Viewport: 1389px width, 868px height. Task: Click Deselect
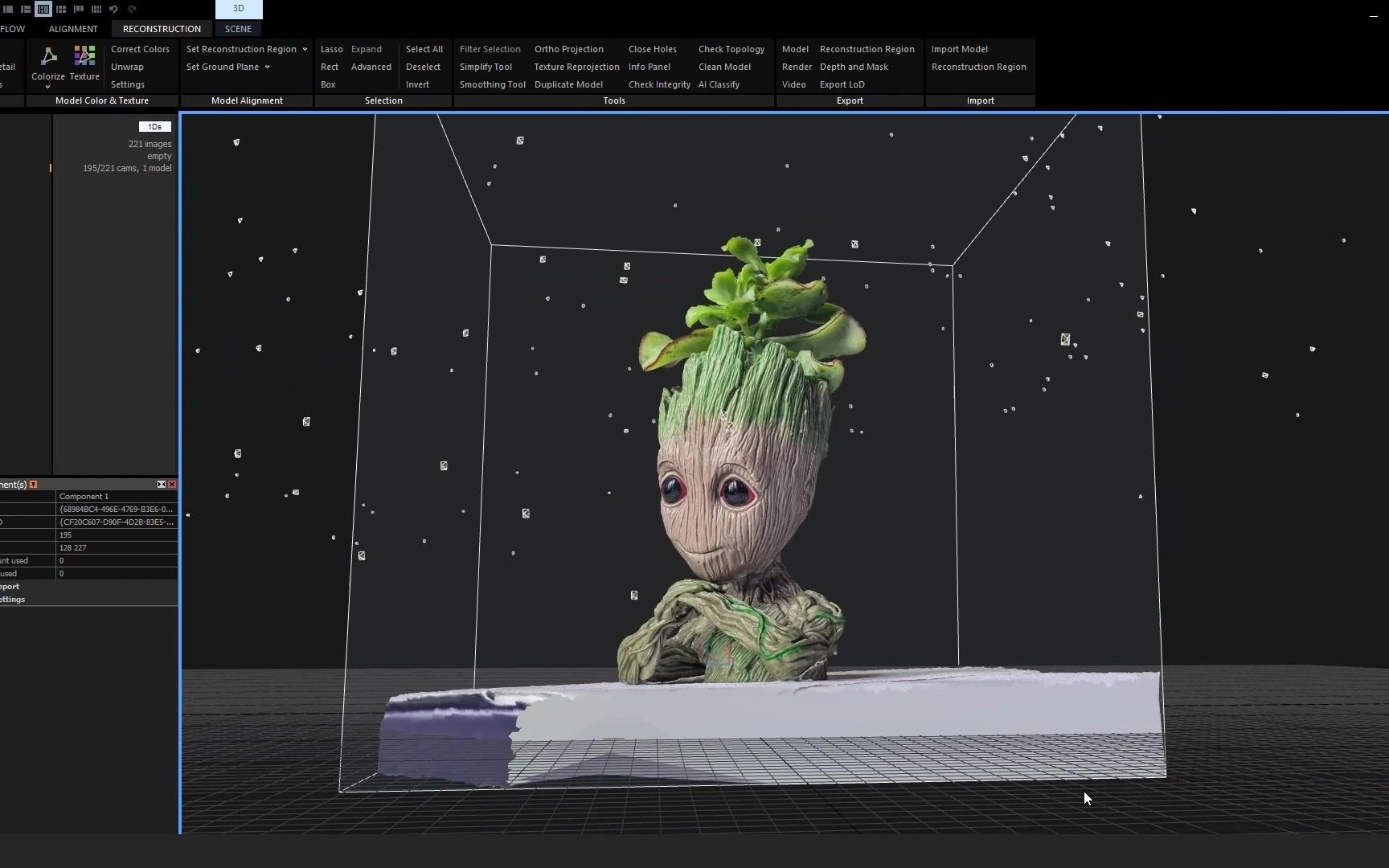click(423, 67)
